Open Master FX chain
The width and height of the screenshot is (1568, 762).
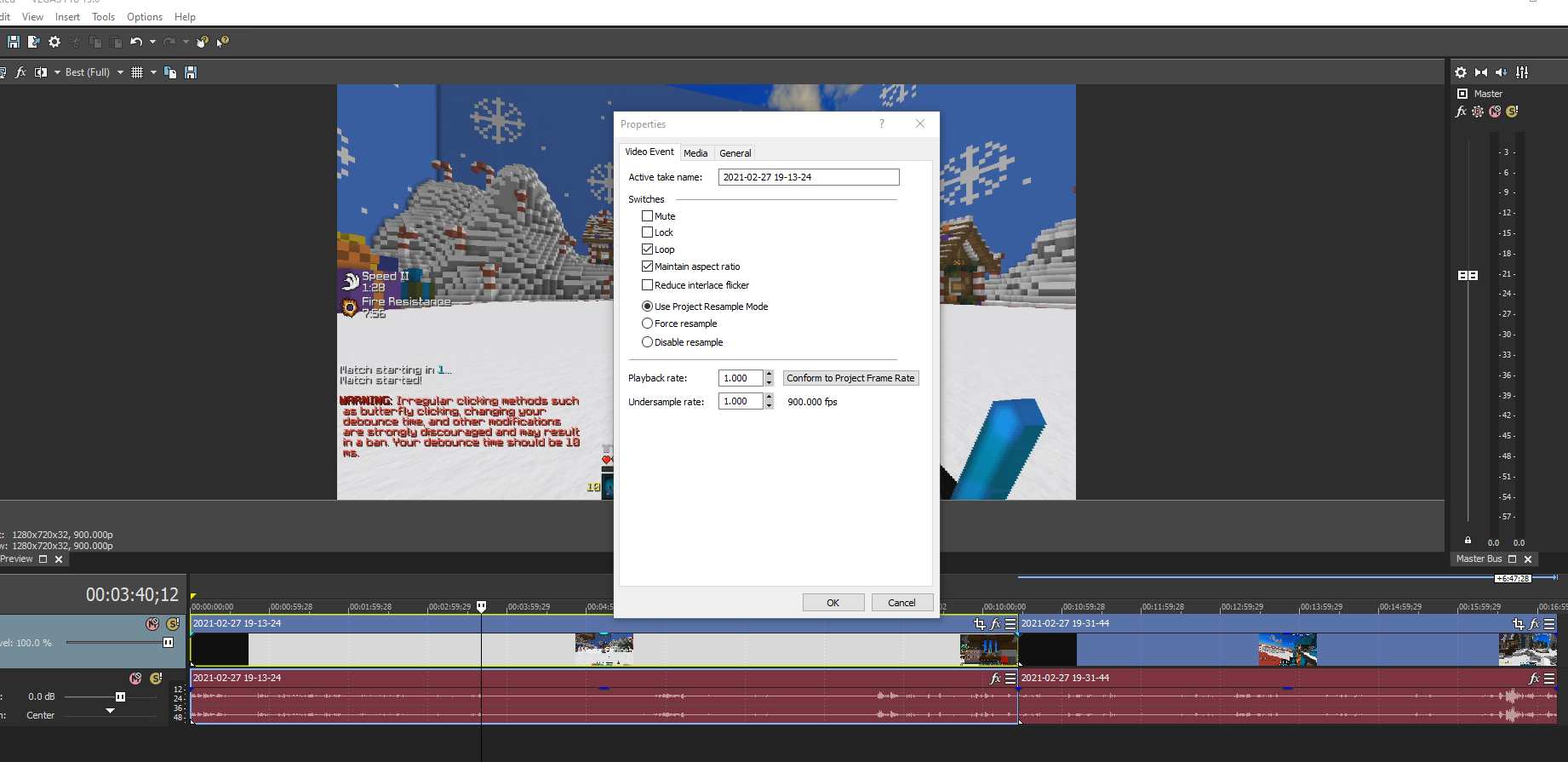1462,112
